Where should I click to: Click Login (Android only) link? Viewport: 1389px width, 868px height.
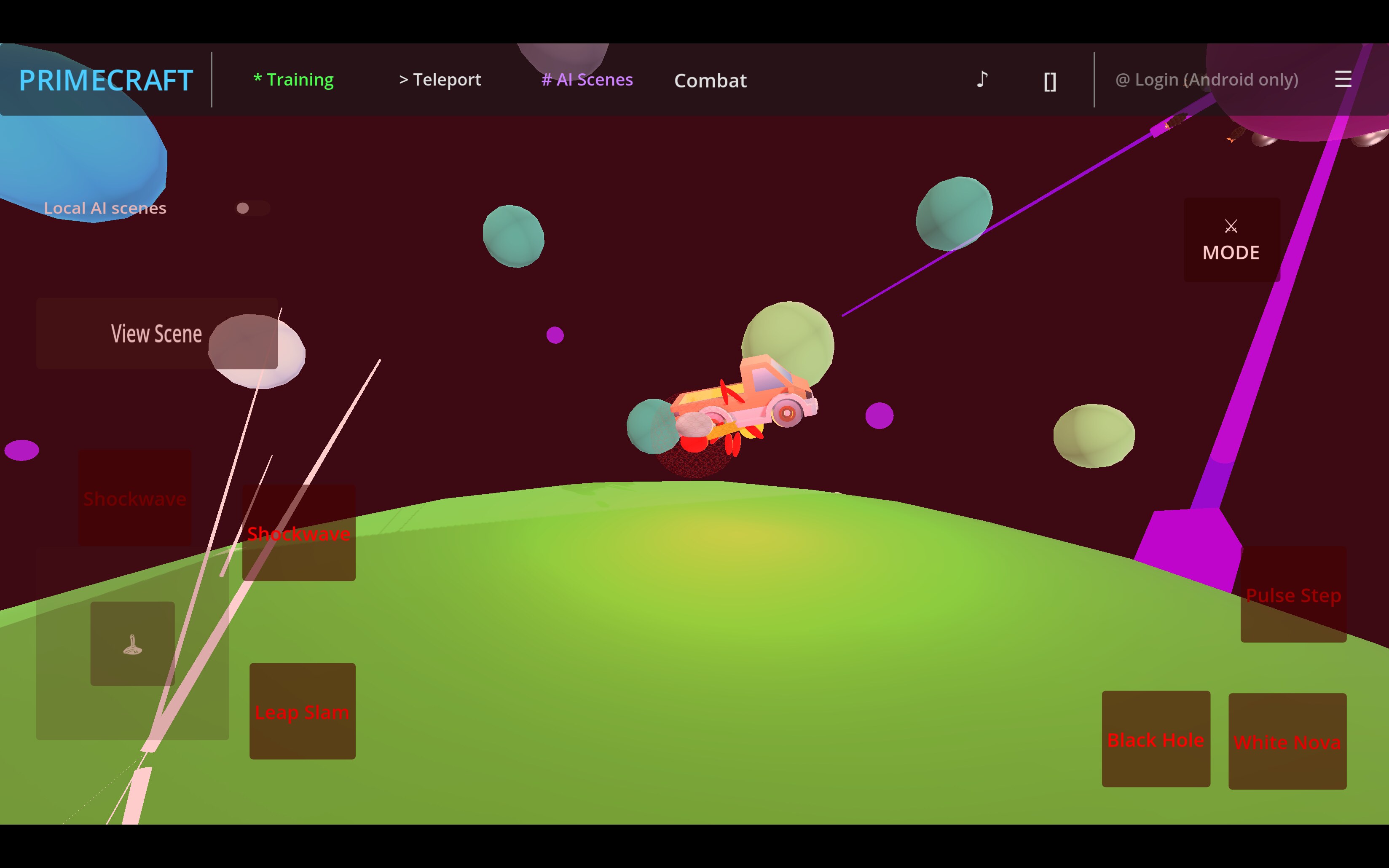(1207, 80)
